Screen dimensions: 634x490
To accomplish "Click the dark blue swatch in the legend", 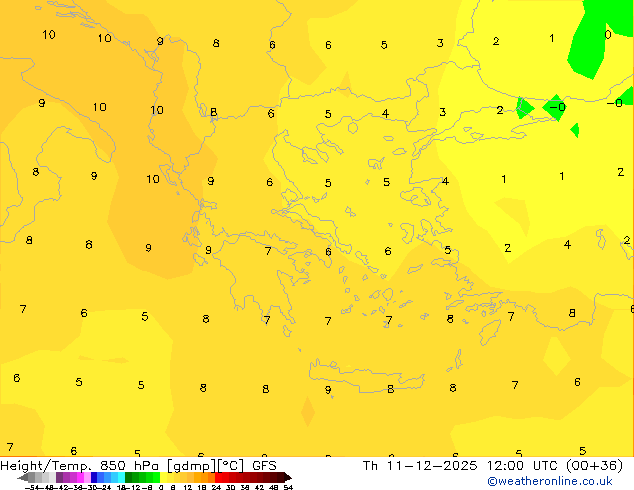I will click(94, 477).
